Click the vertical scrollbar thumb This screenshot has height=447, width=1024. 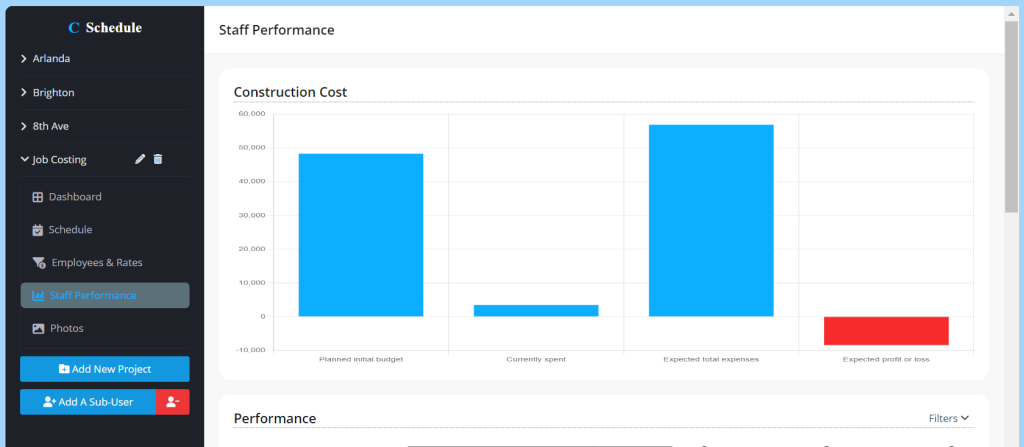[1011, 110]
